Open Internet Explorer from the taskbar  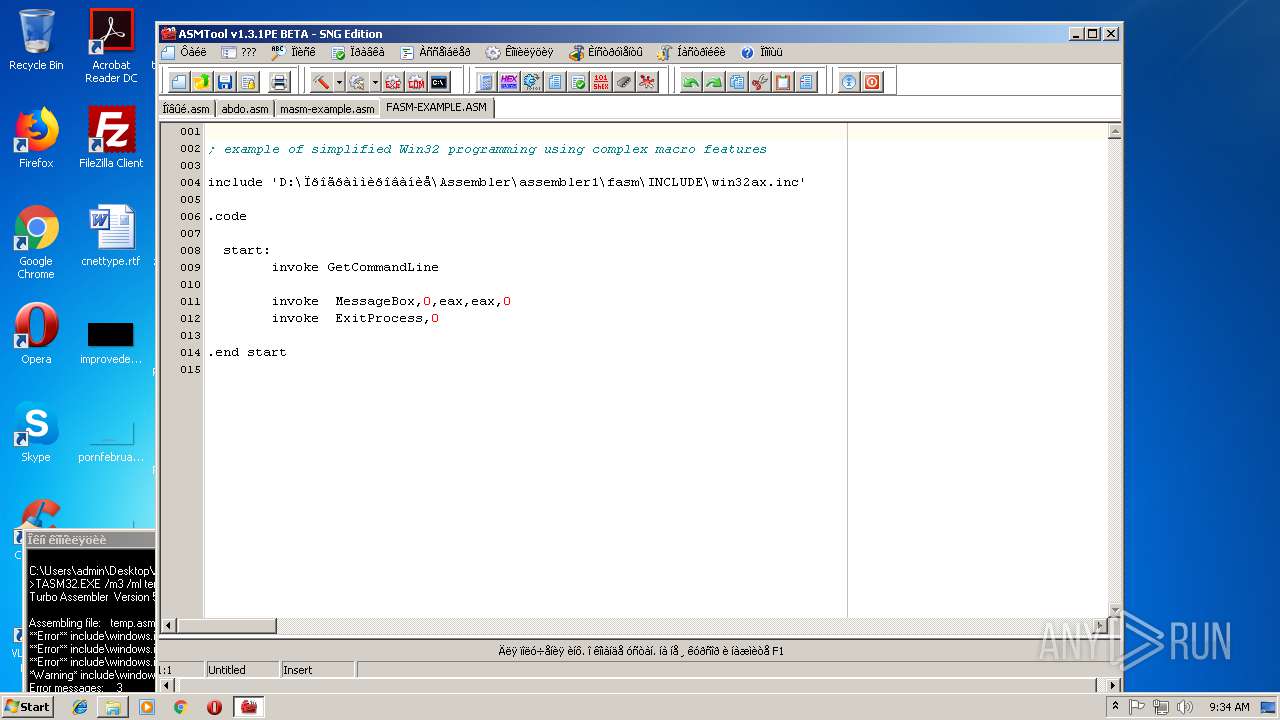(80, 707)
